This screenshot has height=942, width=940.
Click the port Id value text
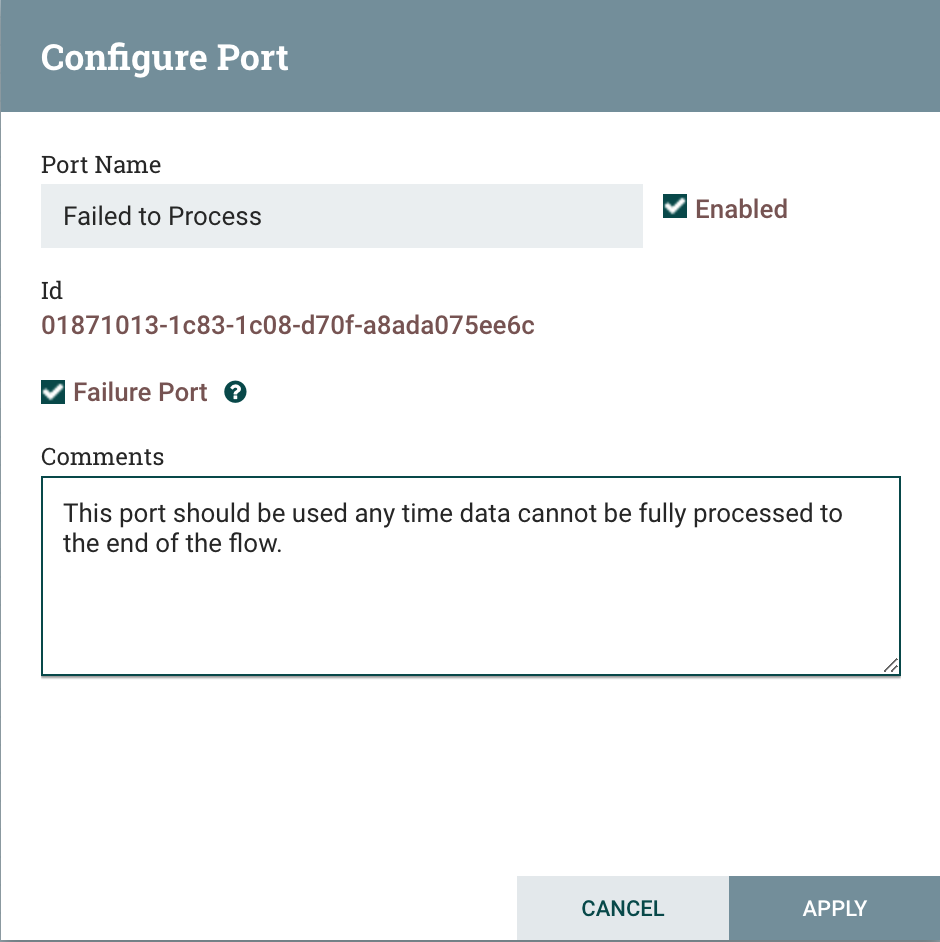point(288,326)
